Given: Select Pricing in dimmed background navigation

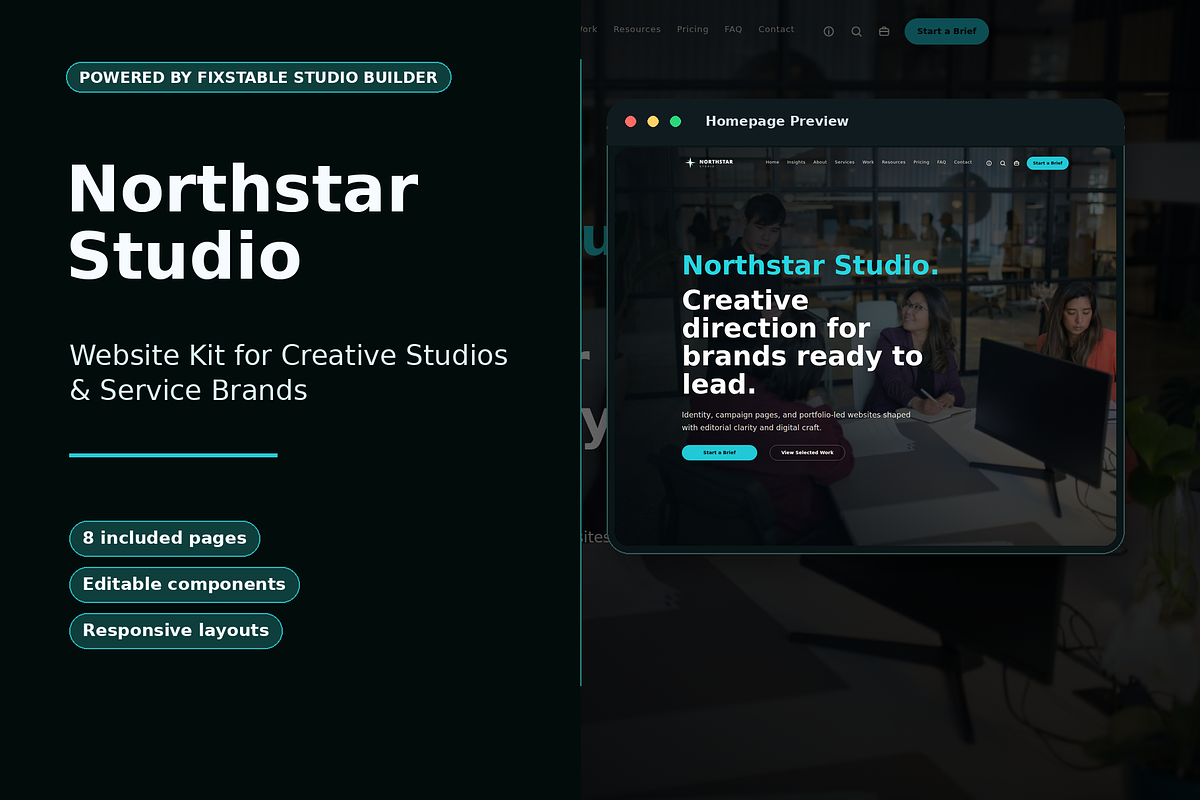Looking at the screenshot, I should click(x=692, y=30).
